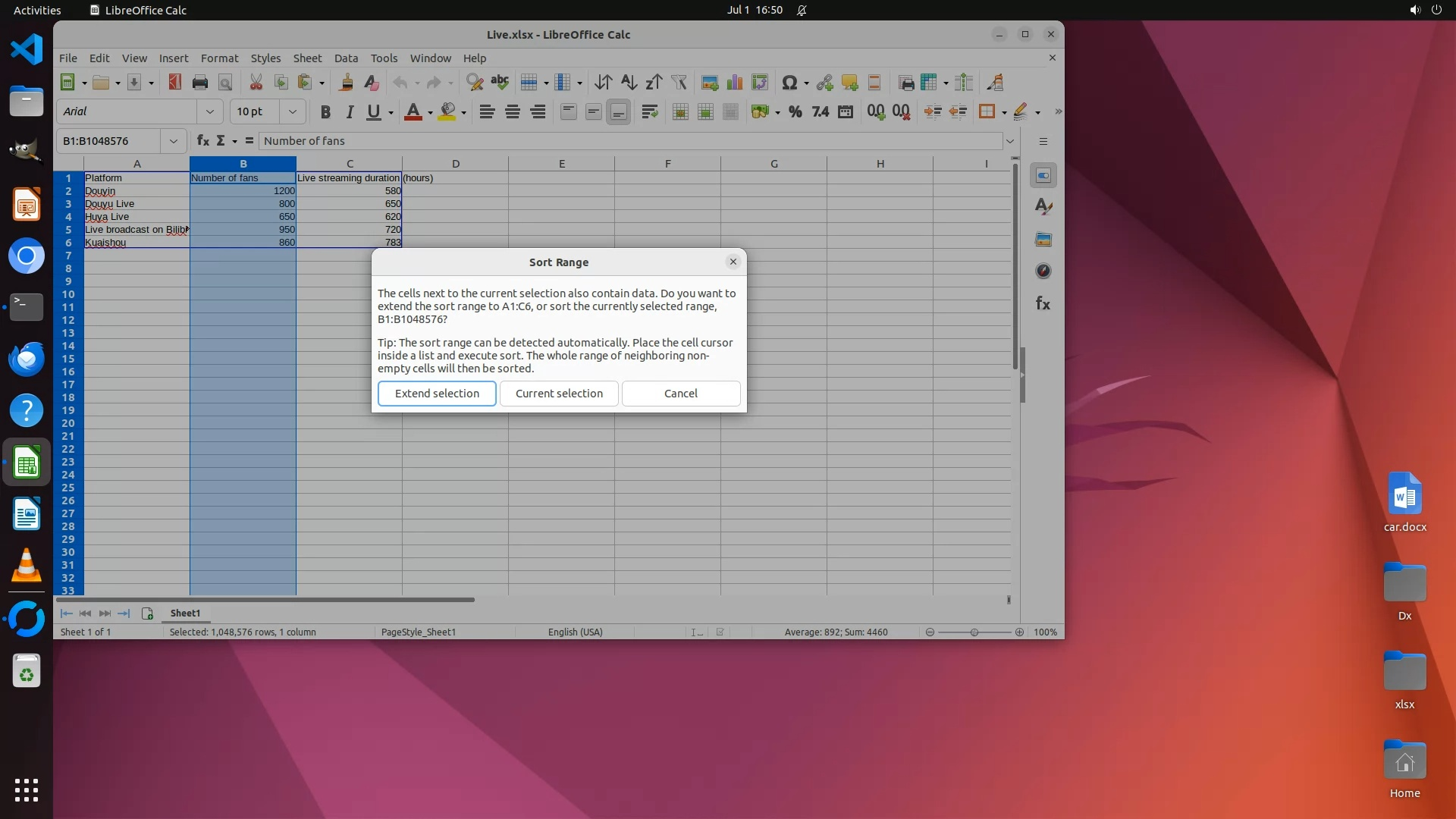Select the Sheet1 tab
The height and width of the screenshot is (819, 1456).
(185, 613)
